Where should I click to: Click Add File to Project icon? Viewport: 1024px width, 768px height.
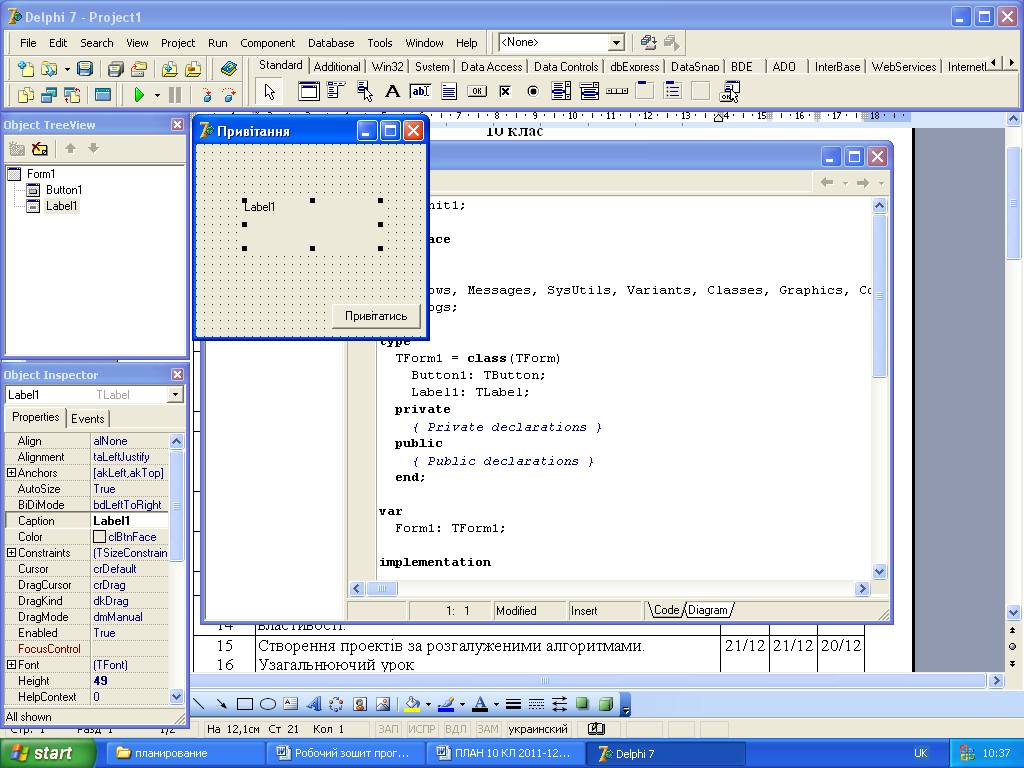pos(170,68)
